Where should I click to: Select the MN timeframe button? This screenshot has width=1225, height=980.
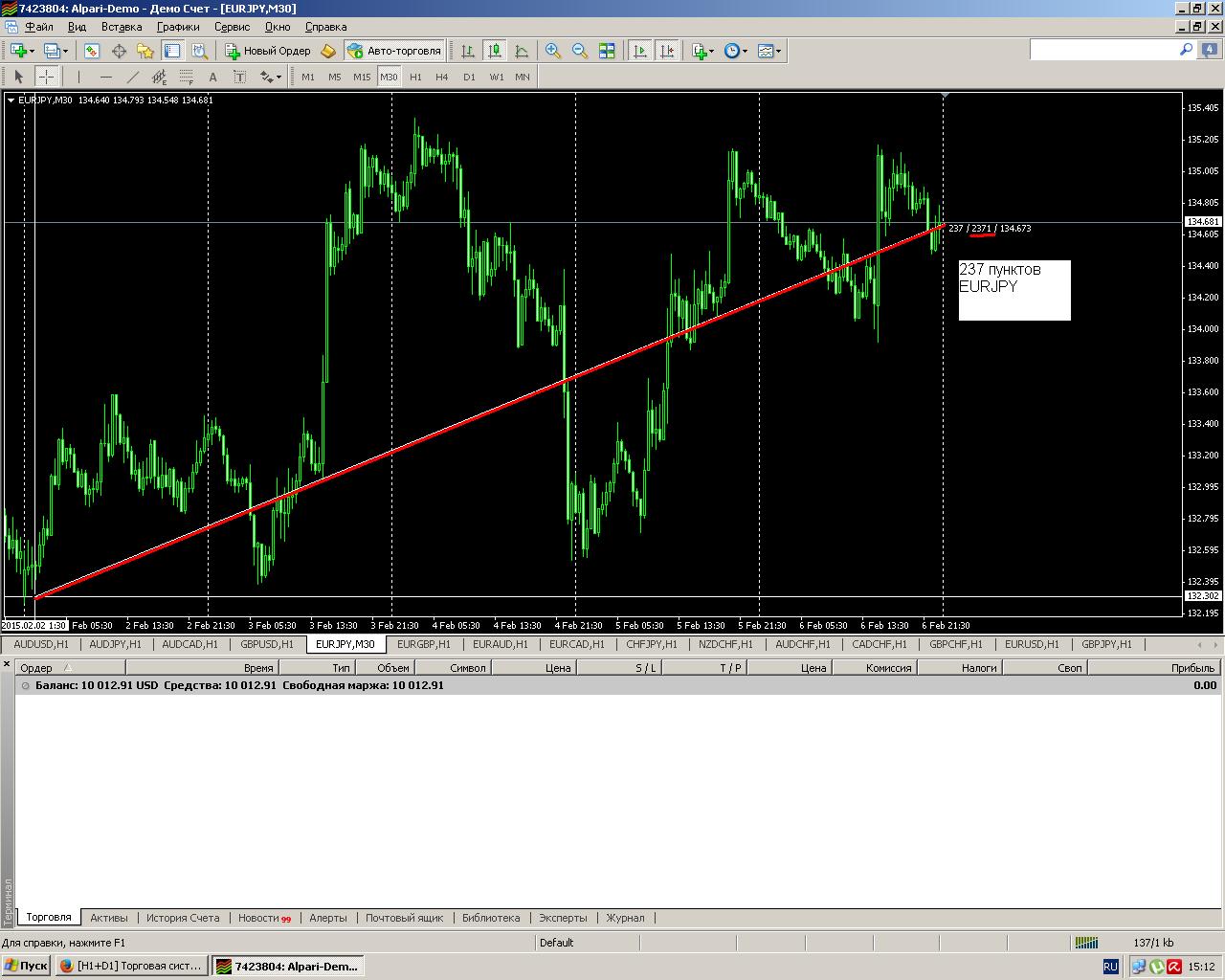(523, 77)
